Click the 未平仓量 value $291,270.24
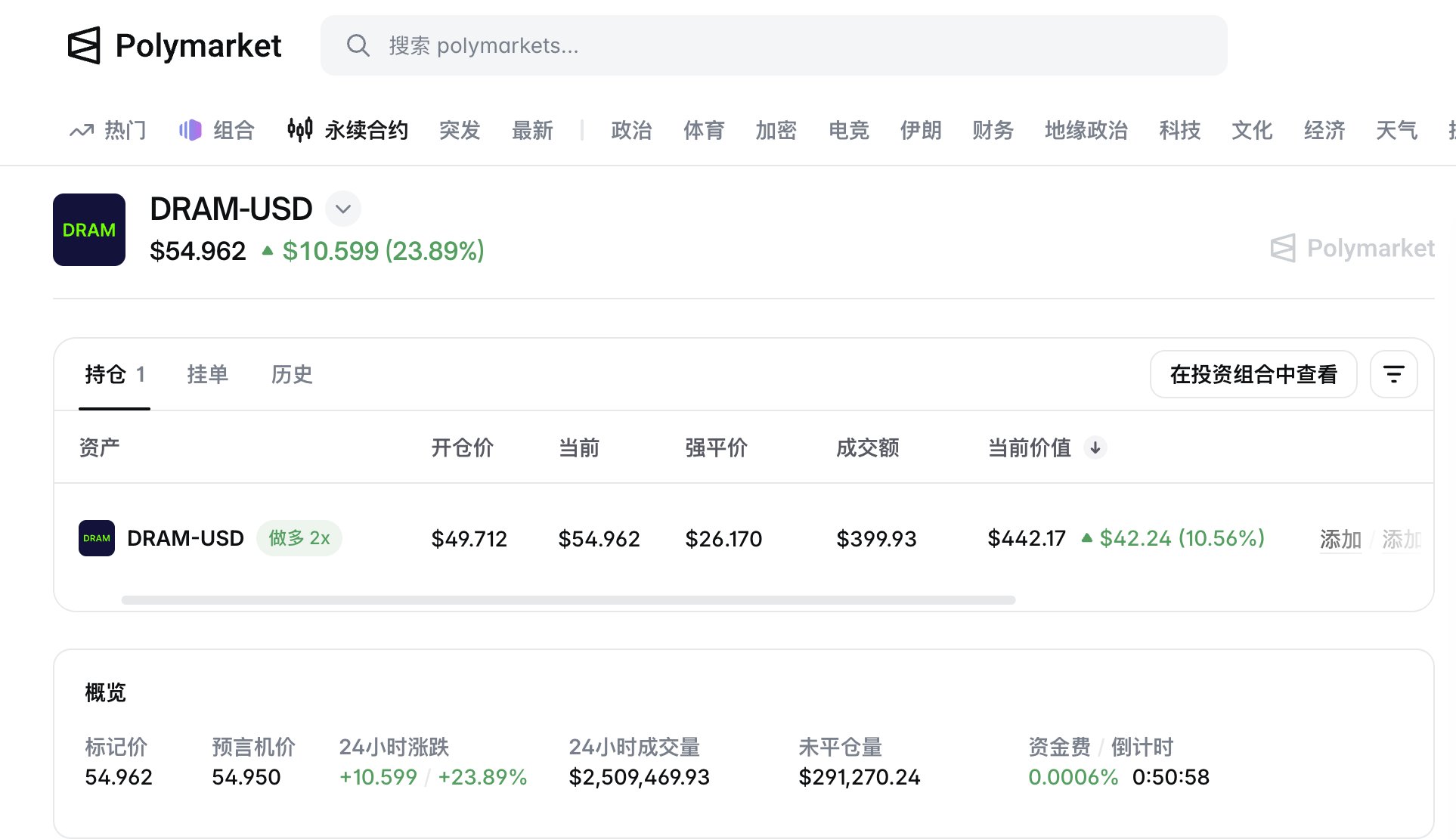This screenshot has width=1456, height=839. pos(860,777)
